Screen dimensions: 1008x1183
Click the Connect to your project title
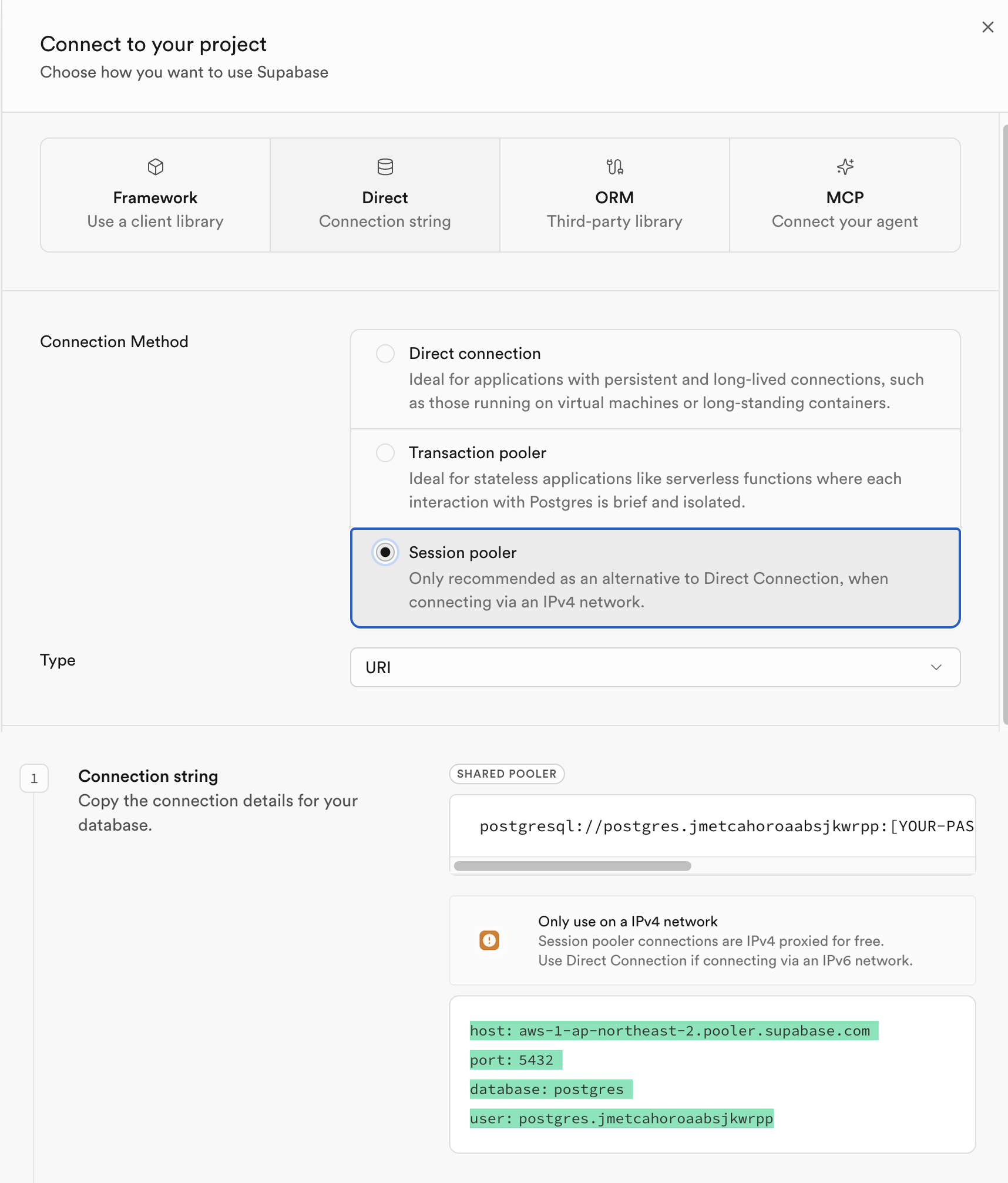153,44
